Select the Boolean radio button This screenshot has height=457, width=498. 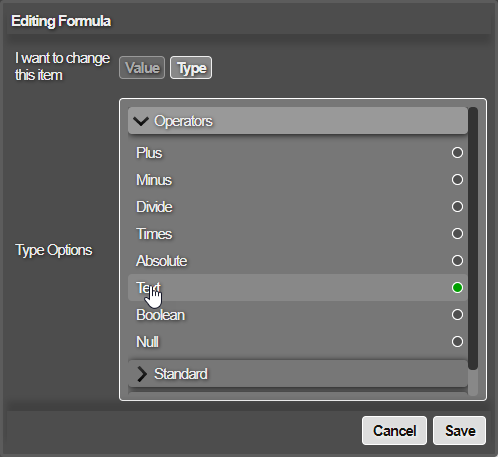click(x=457, y=315)
